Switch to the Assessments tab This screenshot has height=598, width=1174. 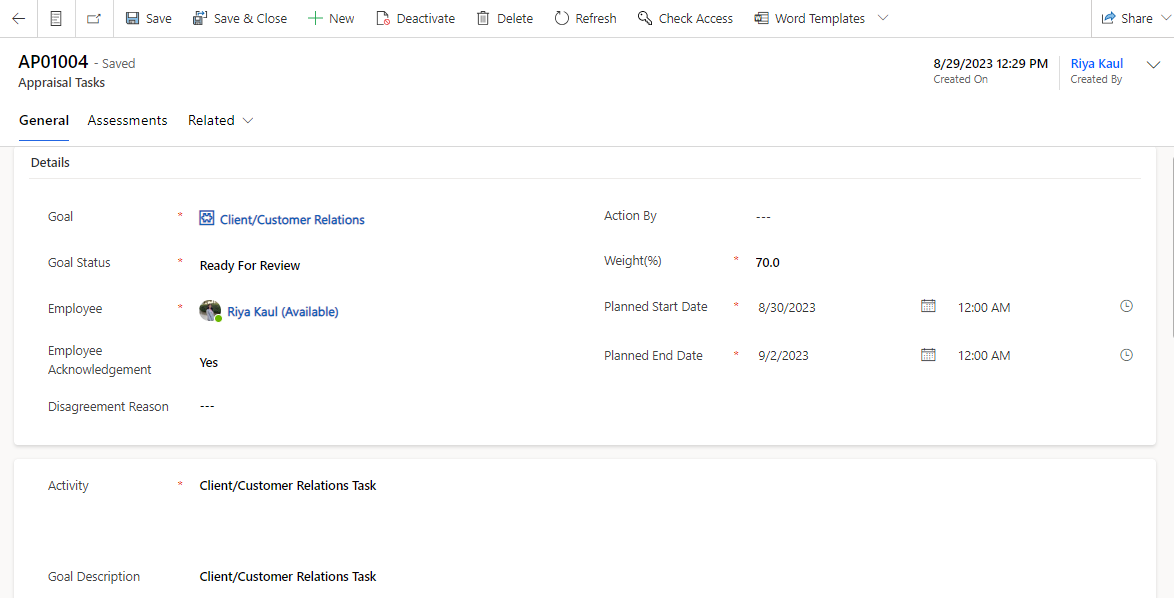(x=127, y=120)
